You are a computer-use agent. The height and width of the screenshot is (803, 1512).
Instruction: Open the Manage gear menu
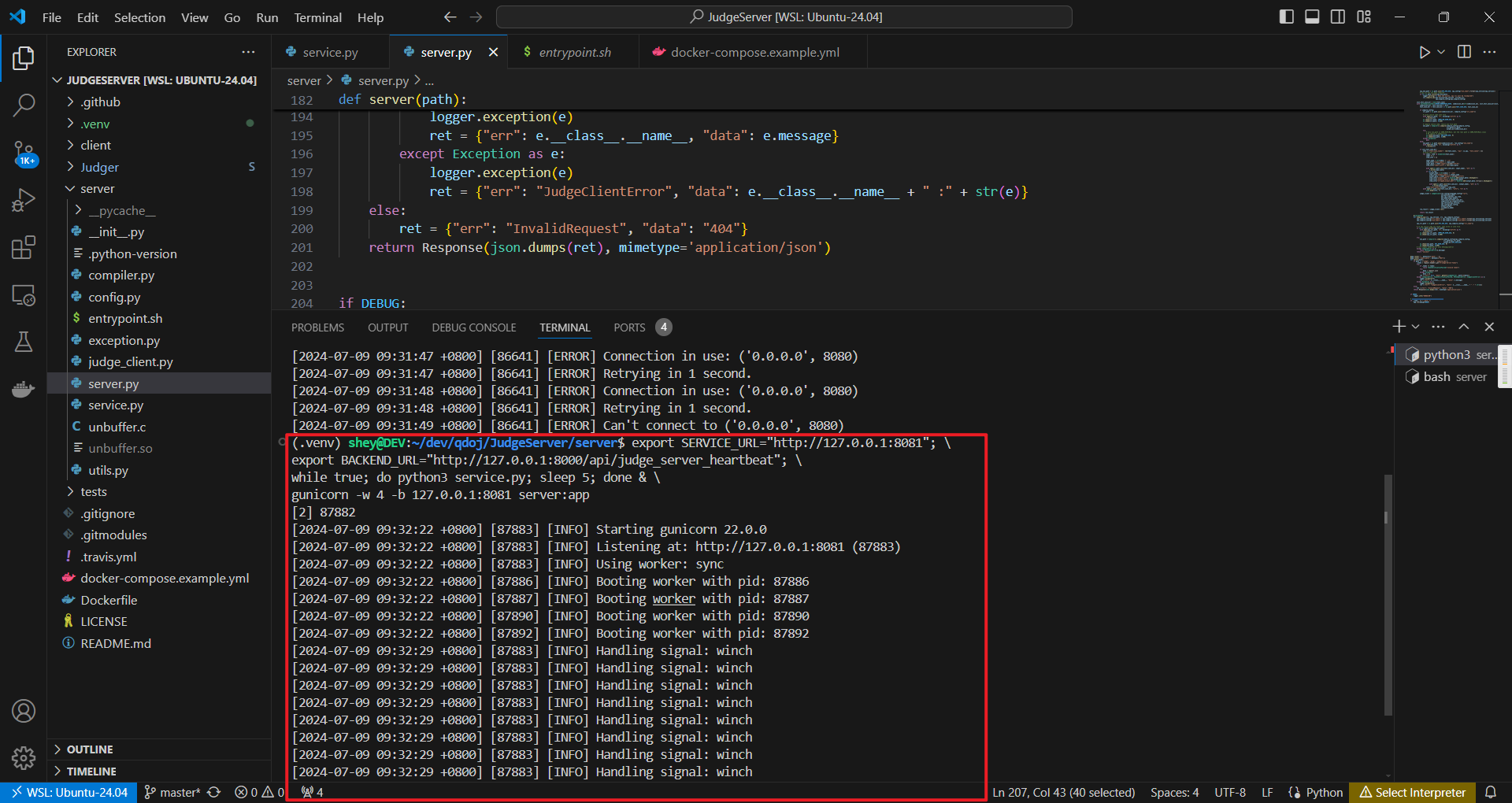(24, 758)
